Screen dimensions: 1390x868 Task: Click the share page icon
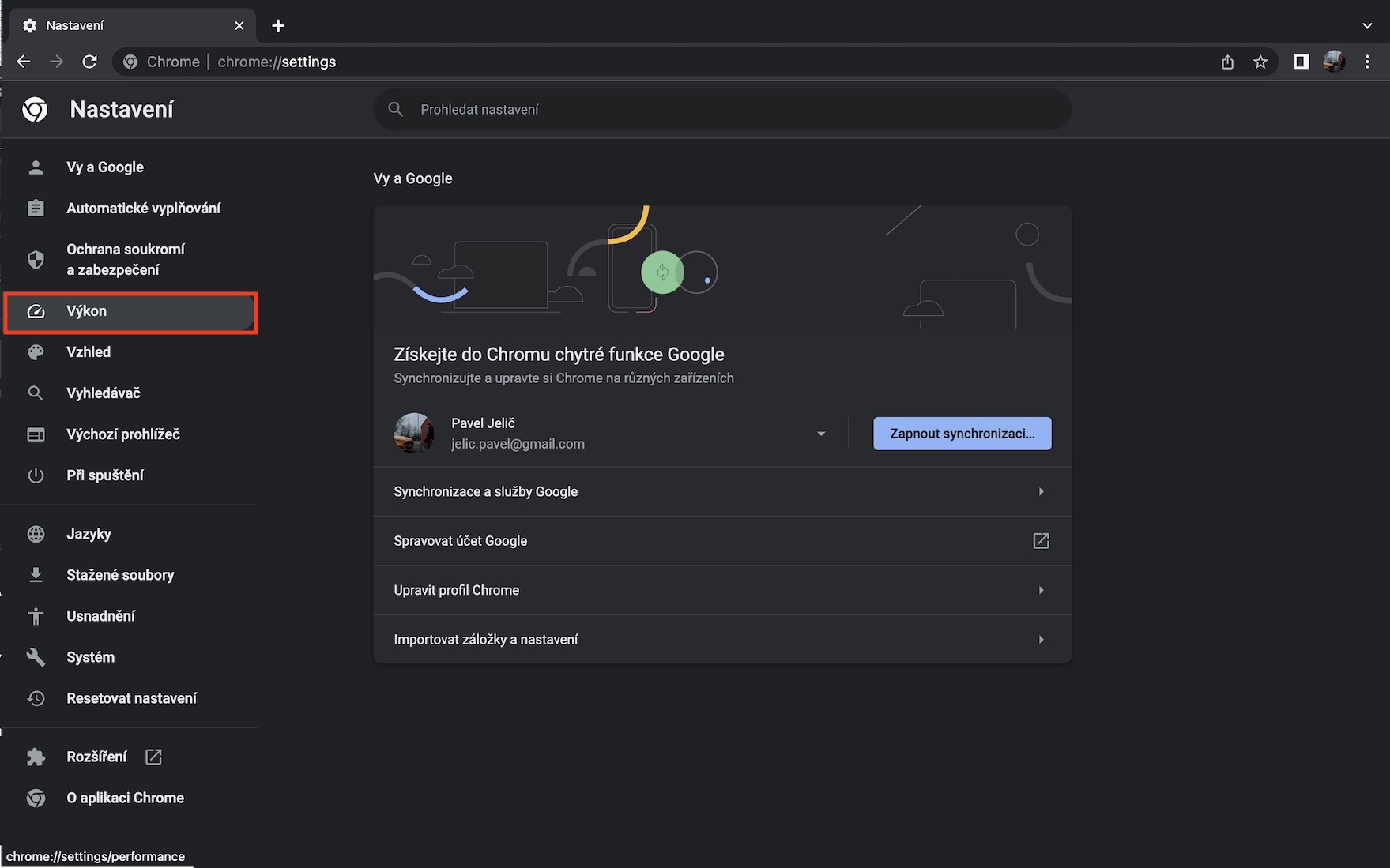click(x=1227, y=62)
